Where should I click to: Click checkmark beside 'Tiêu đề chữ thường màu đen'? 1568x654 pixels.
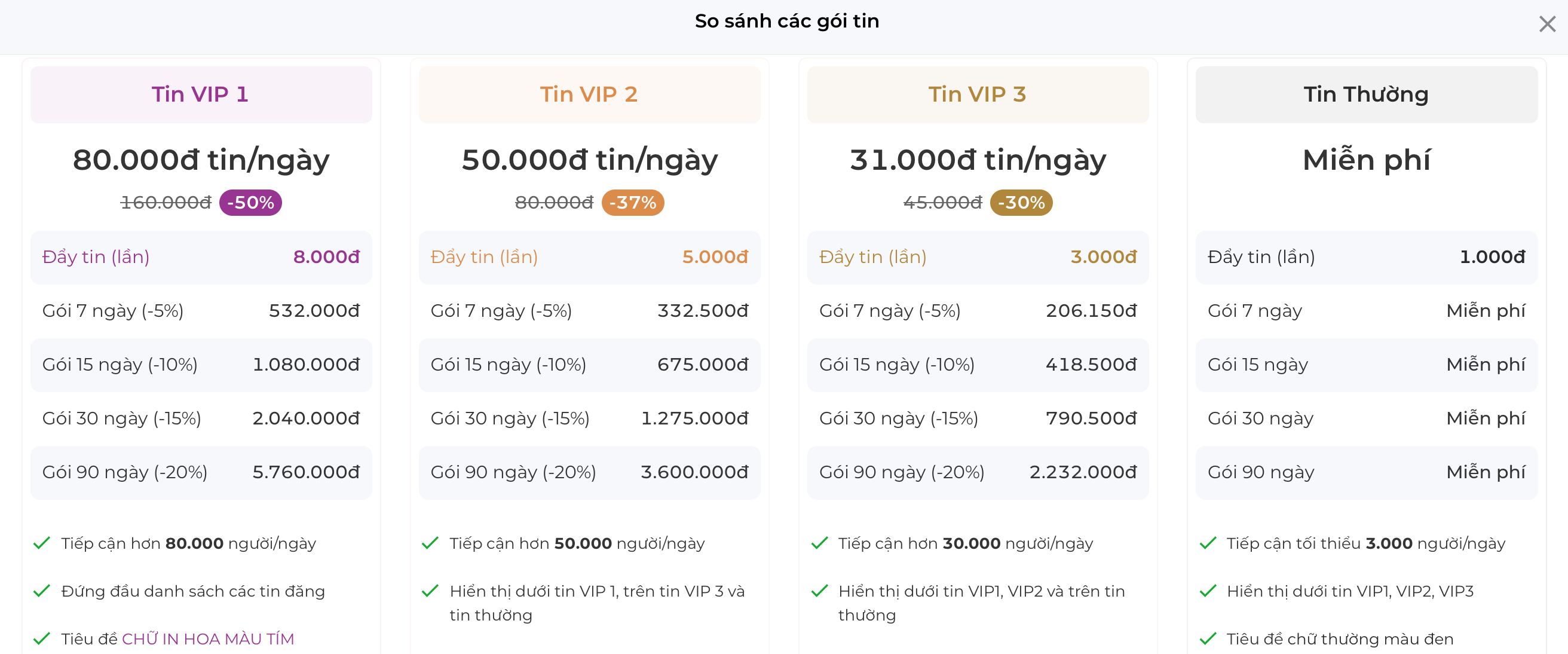click(1208, 639)
